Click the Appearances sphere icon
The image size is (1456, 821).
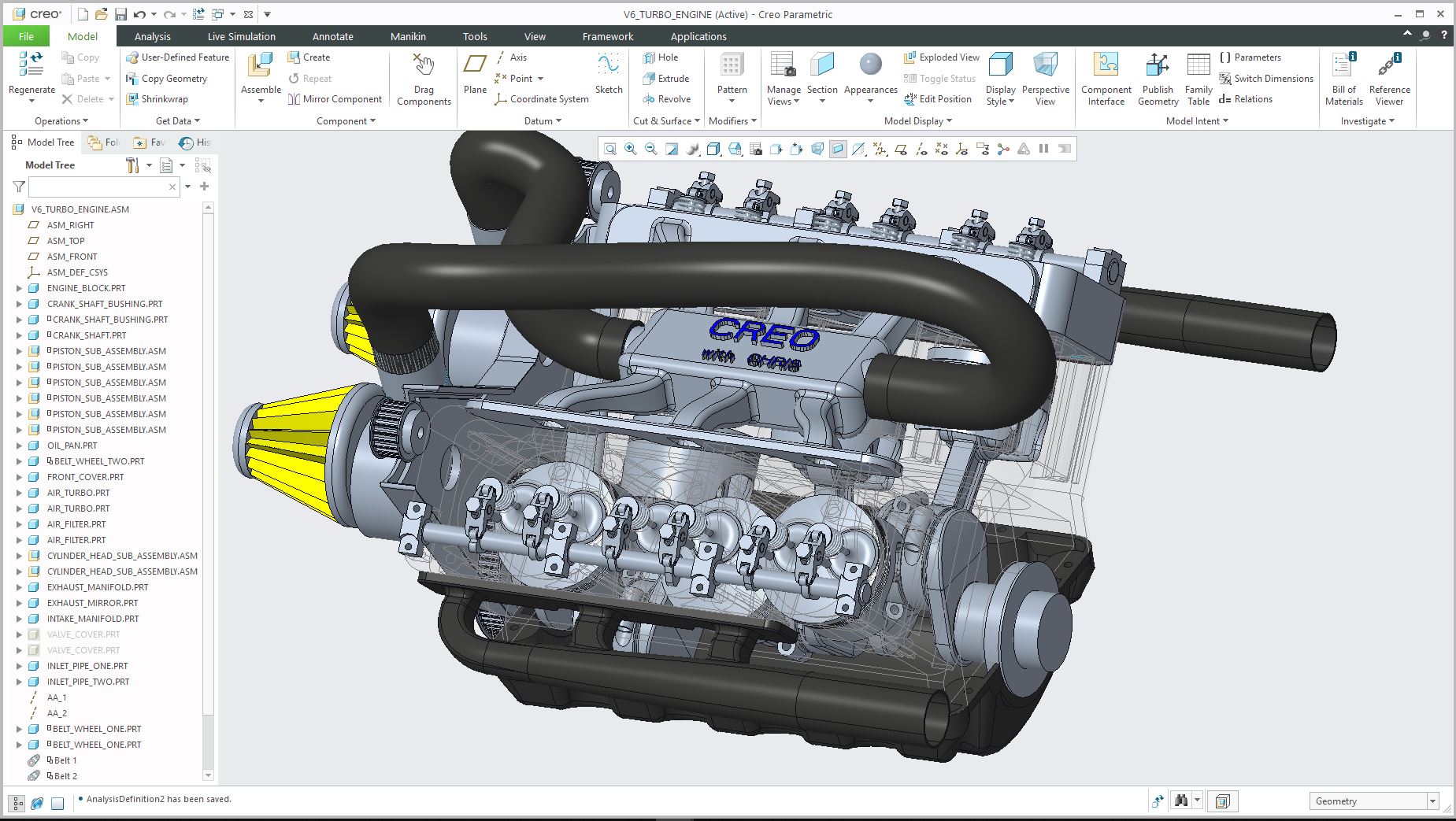pyautogui.click(x=870, y=65)
